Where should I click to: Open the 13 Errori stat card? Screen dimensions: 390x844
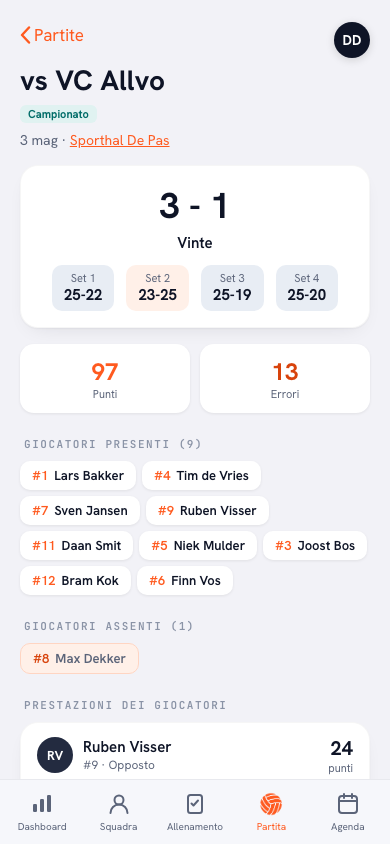tap(285, 378)
